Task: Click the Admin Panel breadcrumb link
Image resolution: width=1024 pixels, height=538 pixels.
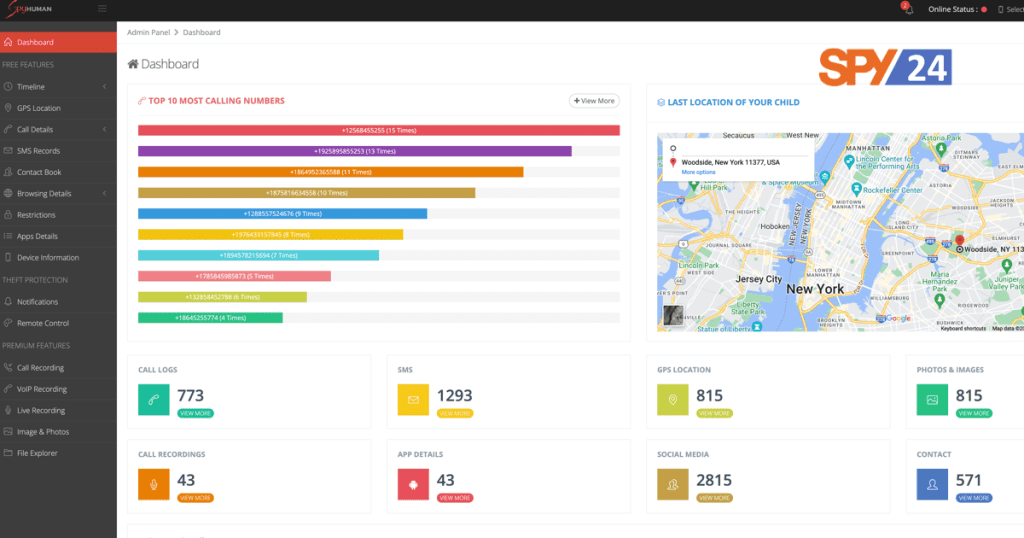Action: [148, 32]
